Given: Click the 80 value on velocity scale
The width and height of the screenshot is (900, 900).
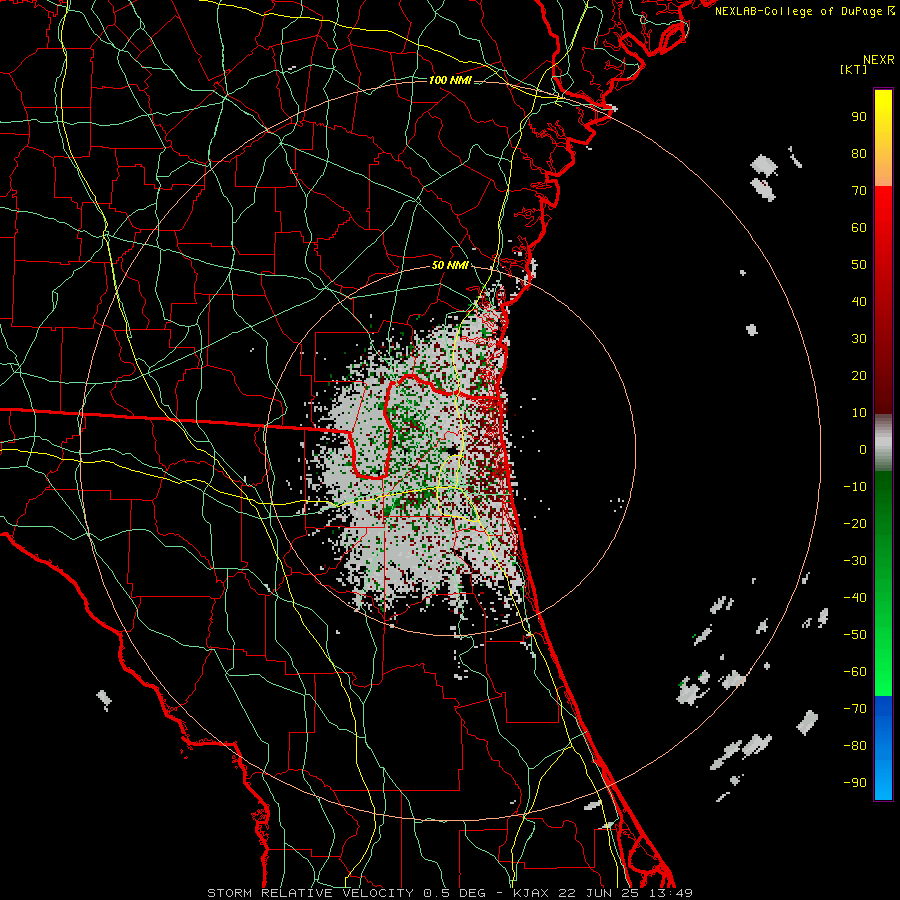Looking at the screenshot, I should point(859,154).
